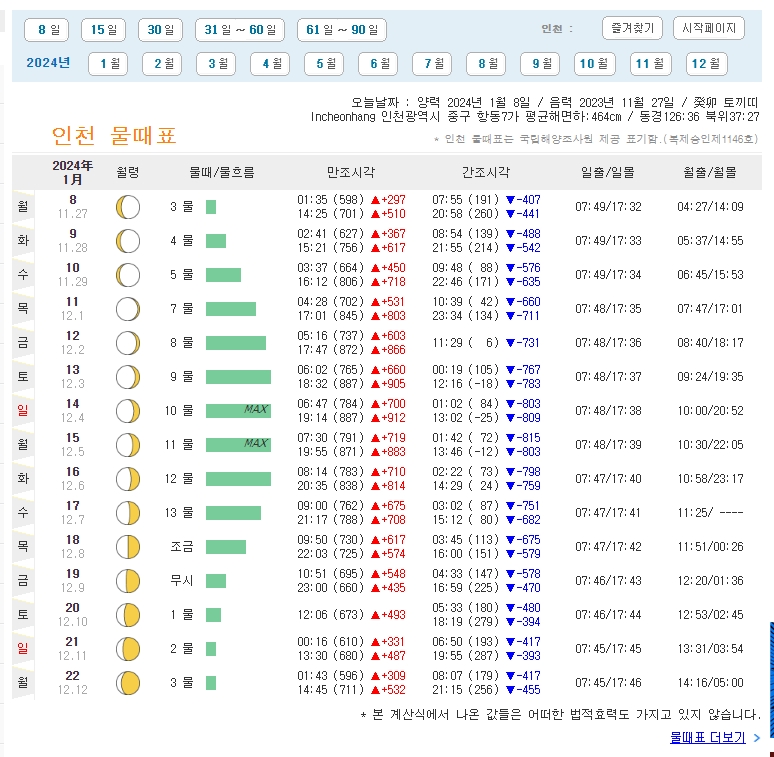
Task: Switch to 1월 tide table
Action: [x=108, y=64]
